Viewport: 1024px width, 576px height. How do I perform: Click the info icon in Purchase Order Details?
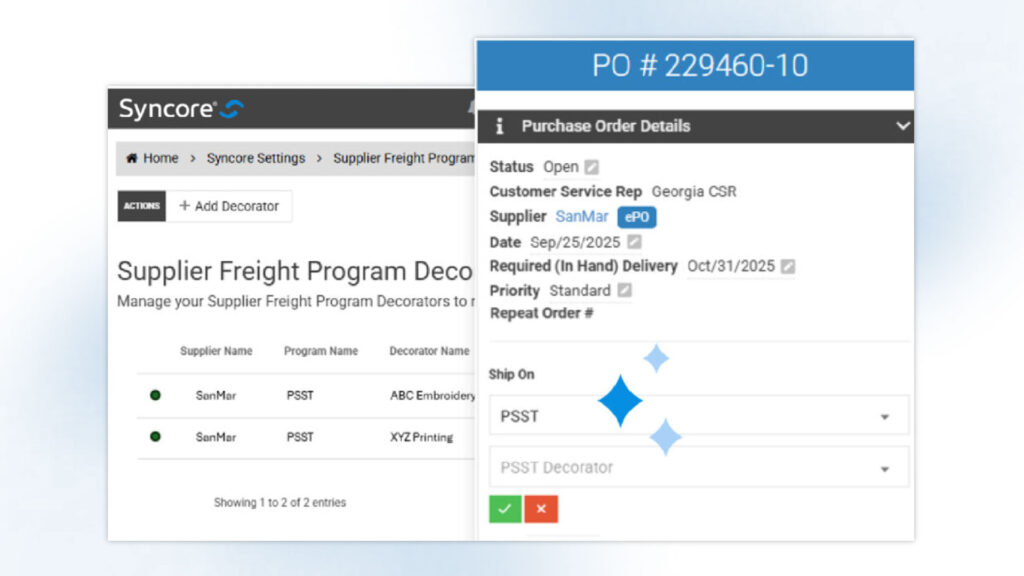point(500,126)
